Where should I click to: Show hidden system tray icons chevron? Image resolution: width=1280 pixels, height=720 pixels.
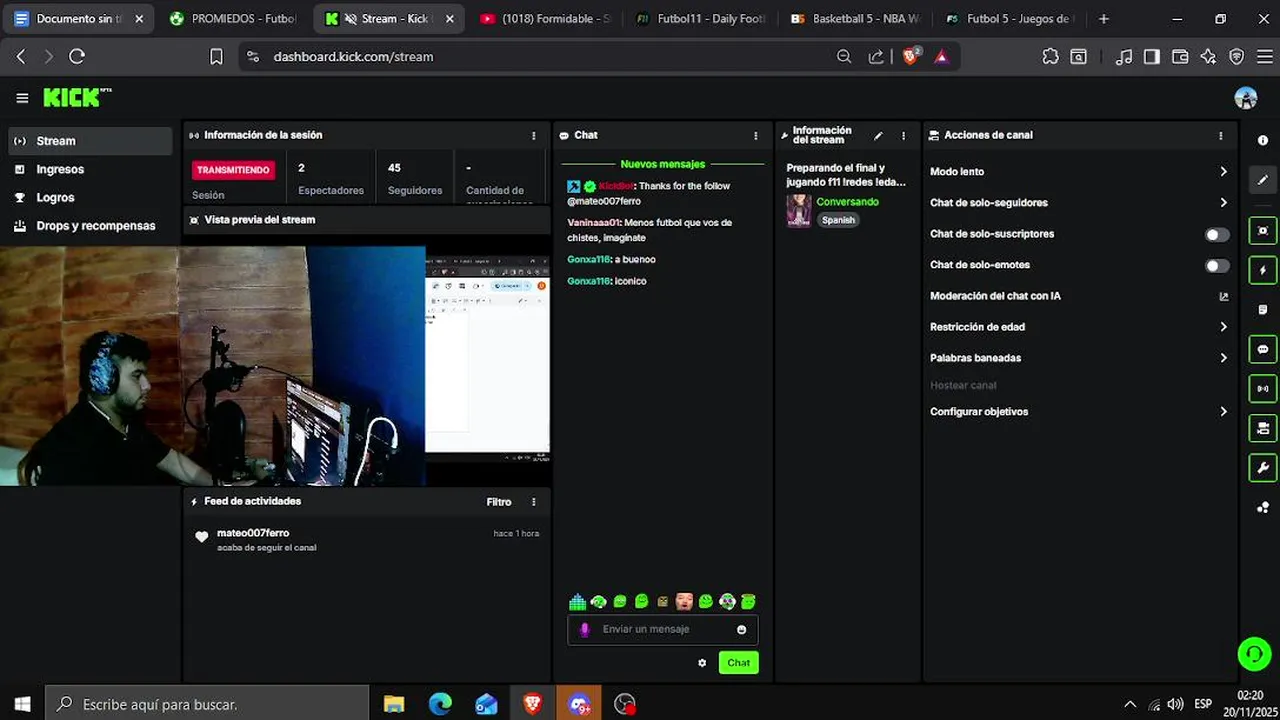pos(1130,704)
